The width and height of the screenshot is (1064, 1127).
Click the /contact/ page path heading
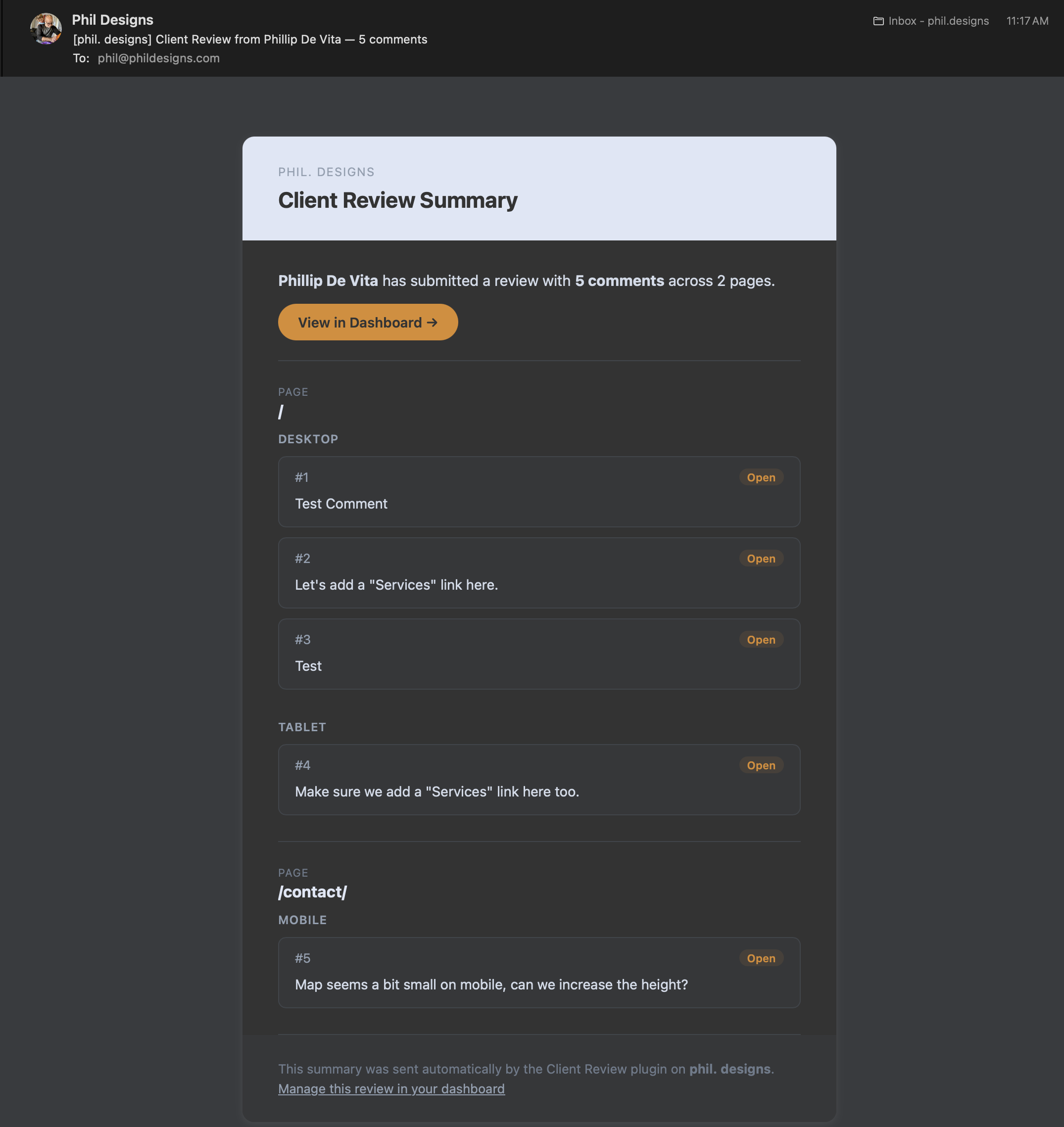click(312, 892)
